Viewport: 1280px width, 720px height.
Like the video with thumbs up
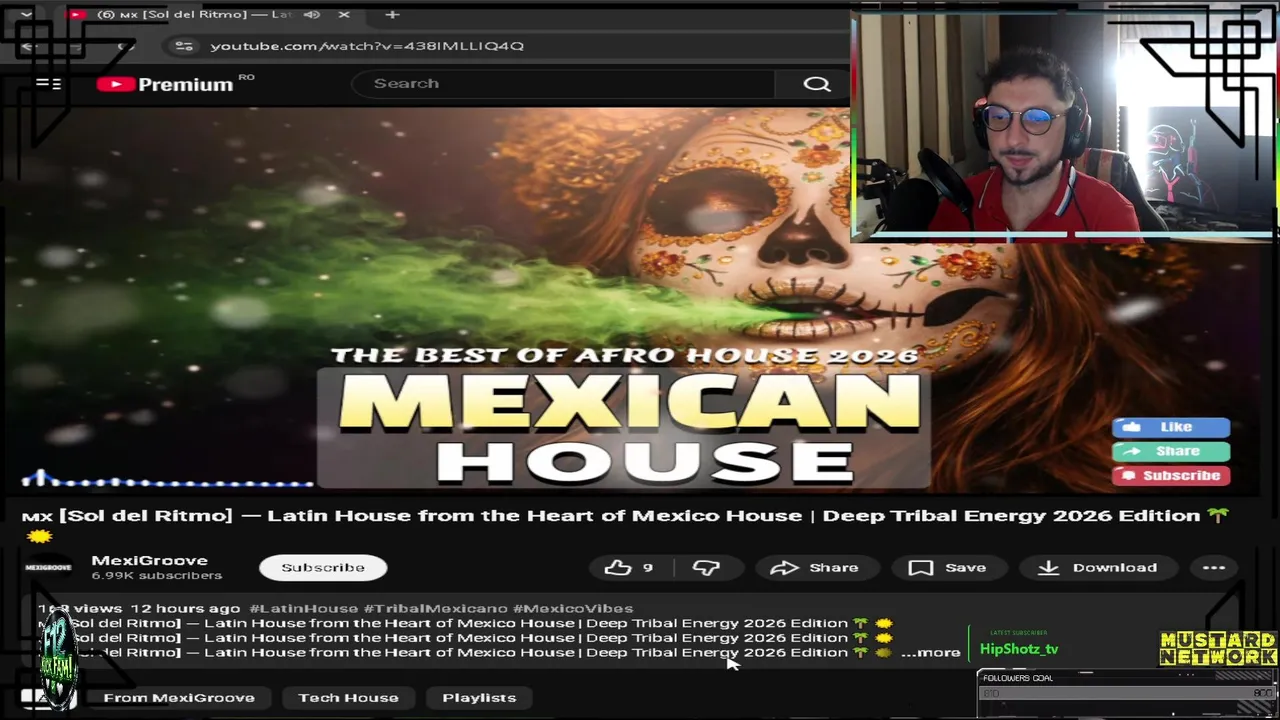[x=629, y=567]
